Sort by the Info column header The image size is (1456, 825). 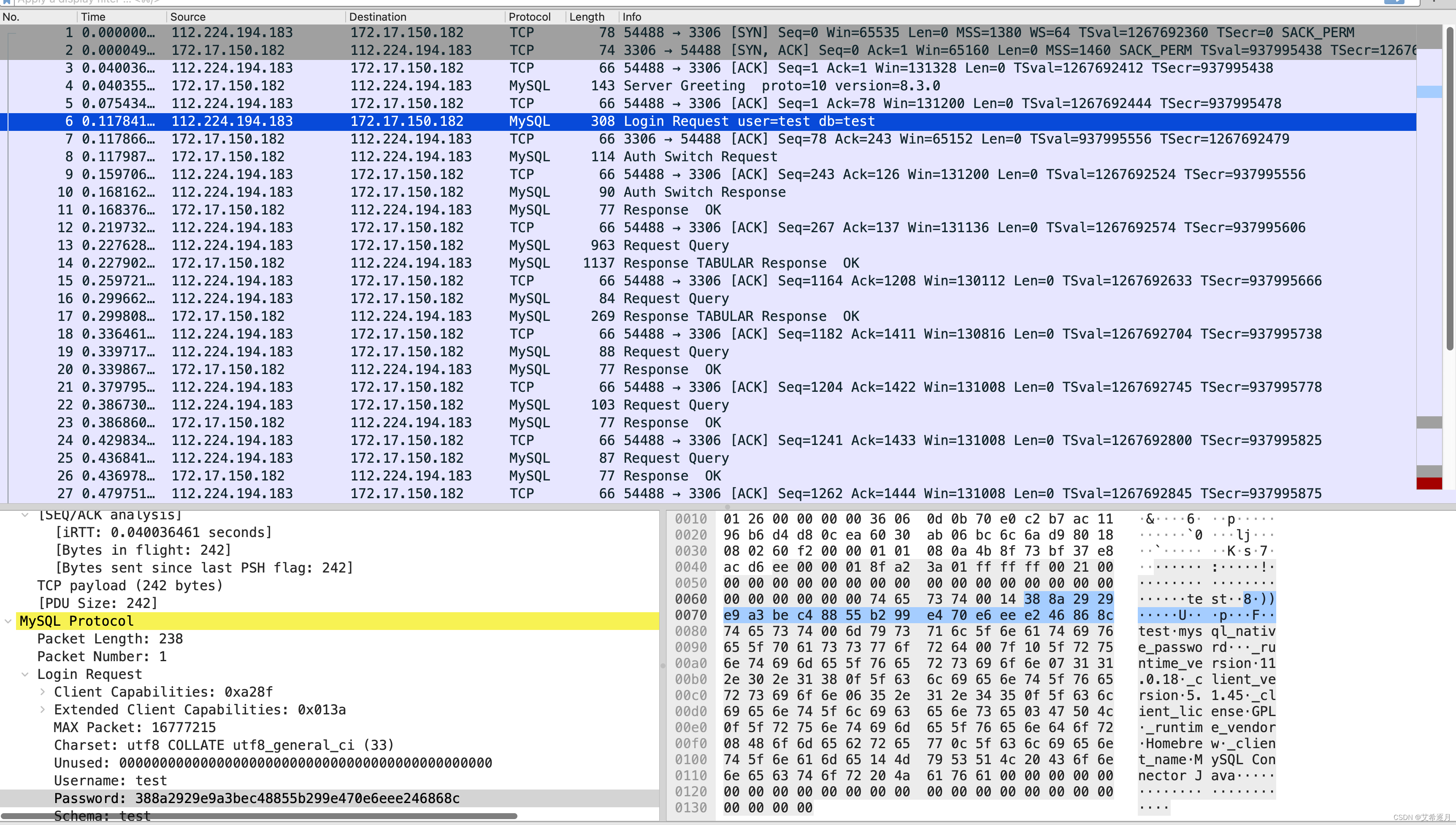(1017, 17)
